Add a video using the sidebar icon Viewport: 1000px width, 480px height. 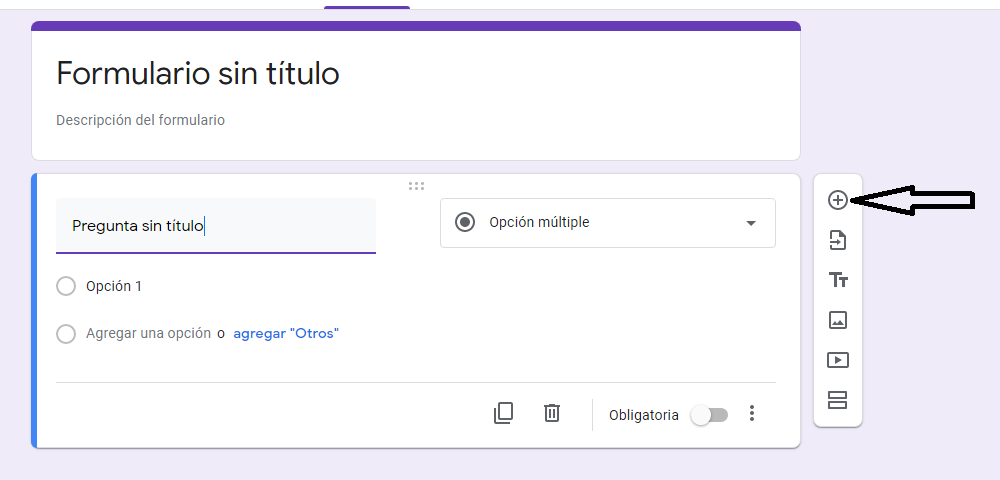pyautogui.click(x=837, y=360)
